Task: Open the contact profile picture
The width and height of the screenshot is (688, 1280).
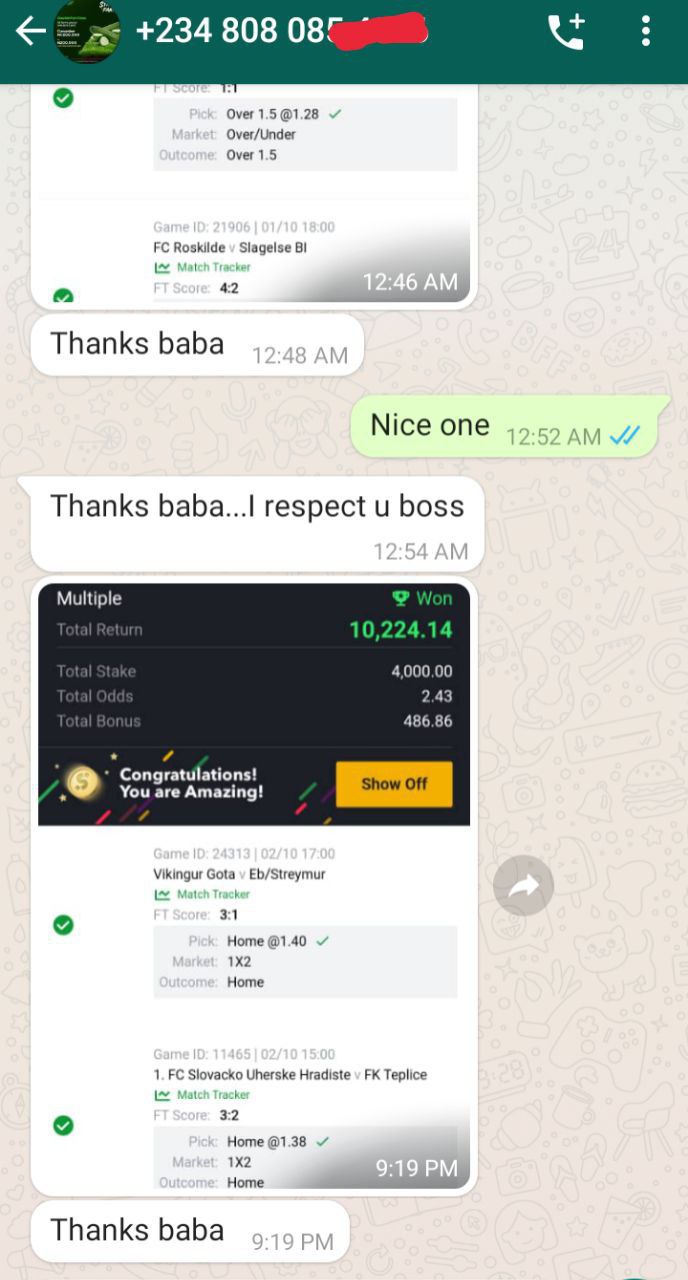Action: pyautogui.click(x=86, y=31)
